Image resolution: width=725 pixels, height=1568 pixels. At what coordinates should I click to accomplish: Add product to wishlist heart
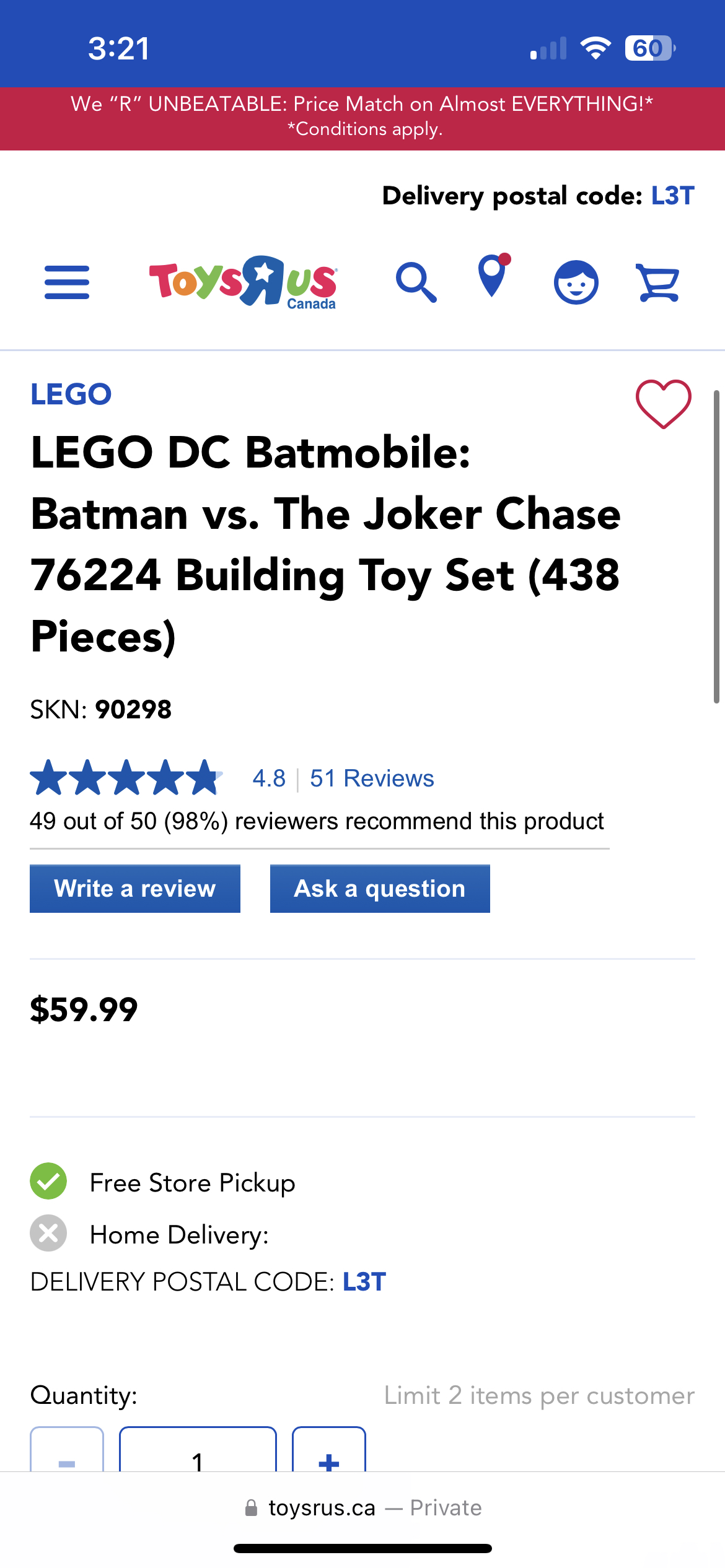click(663, 404)
